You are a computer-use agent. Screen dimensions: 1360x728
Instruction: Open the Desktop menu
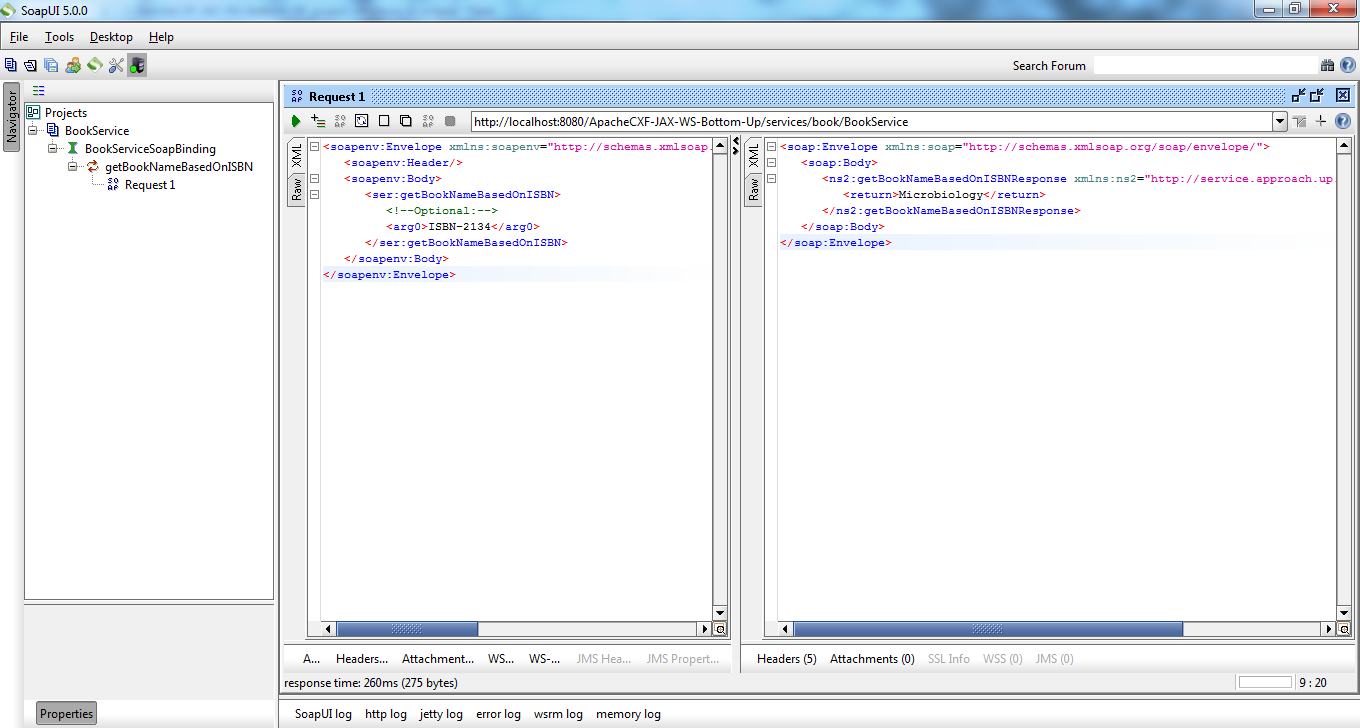111,37
